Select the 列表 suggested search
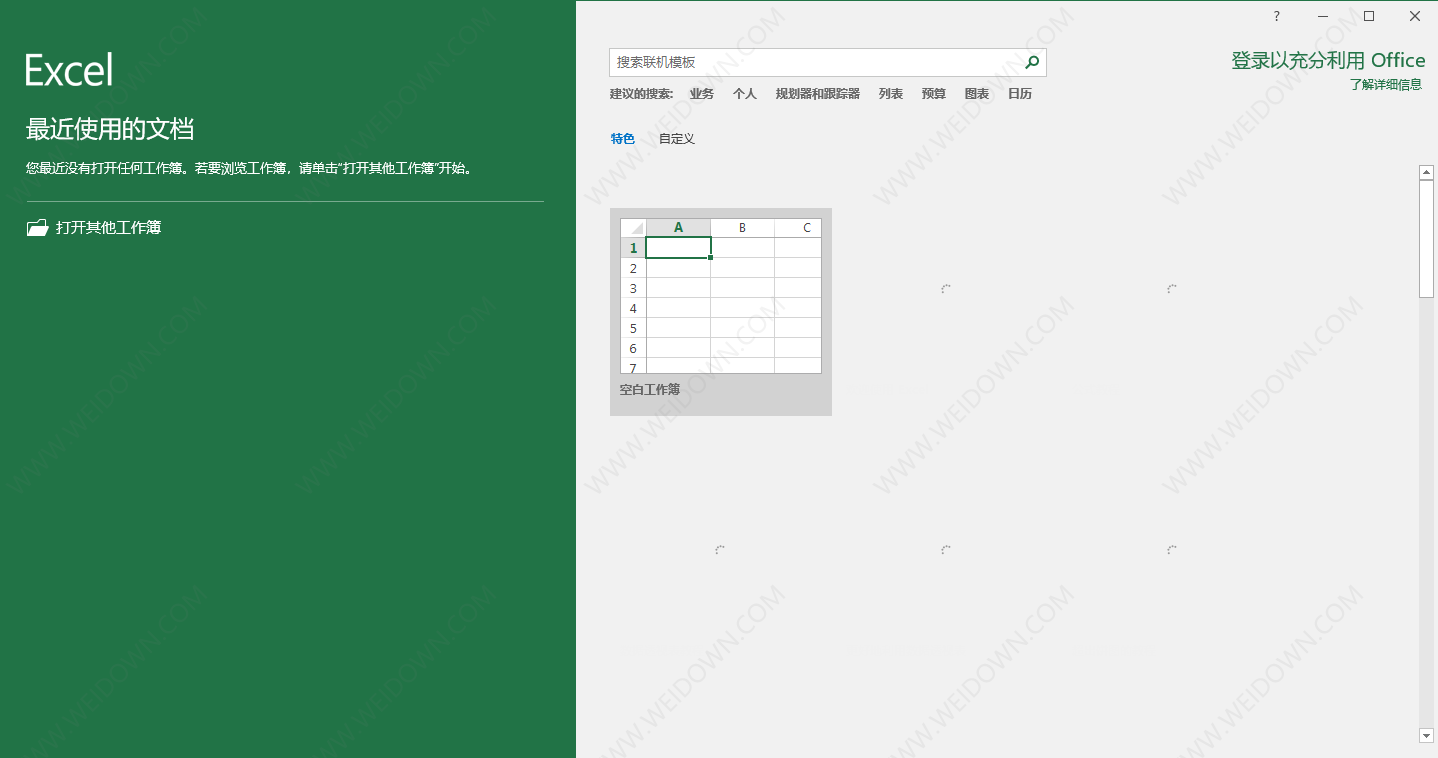This screenshot has height=758, width=1438. coord(891,94)
